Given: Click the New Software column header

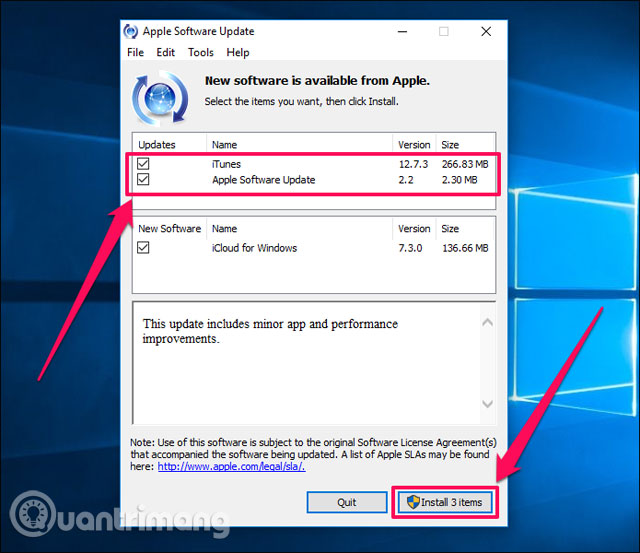Looking at the screenshot, I should pos(170,229).
